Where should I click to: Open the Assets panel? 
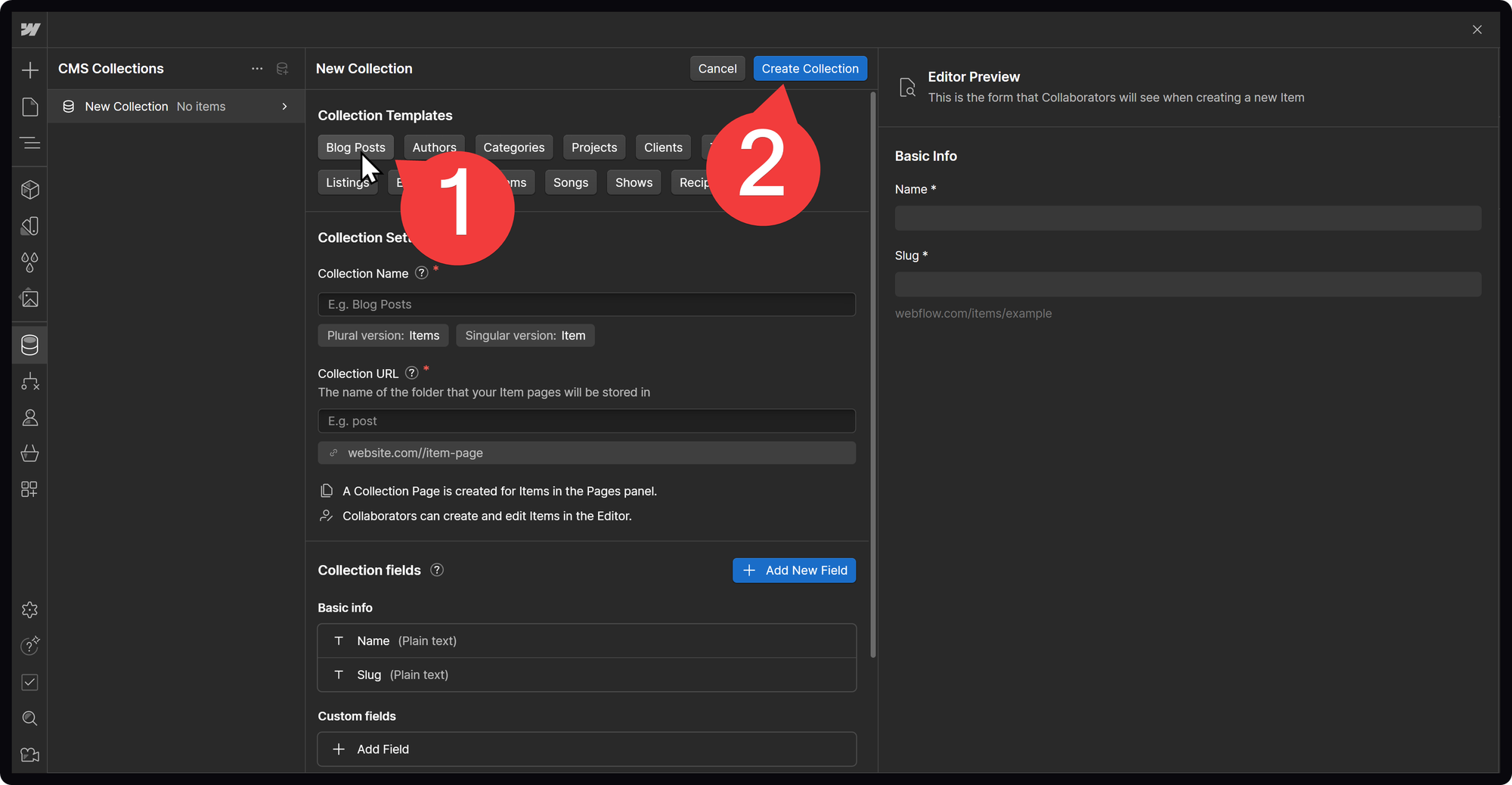[x=30, y=299]
